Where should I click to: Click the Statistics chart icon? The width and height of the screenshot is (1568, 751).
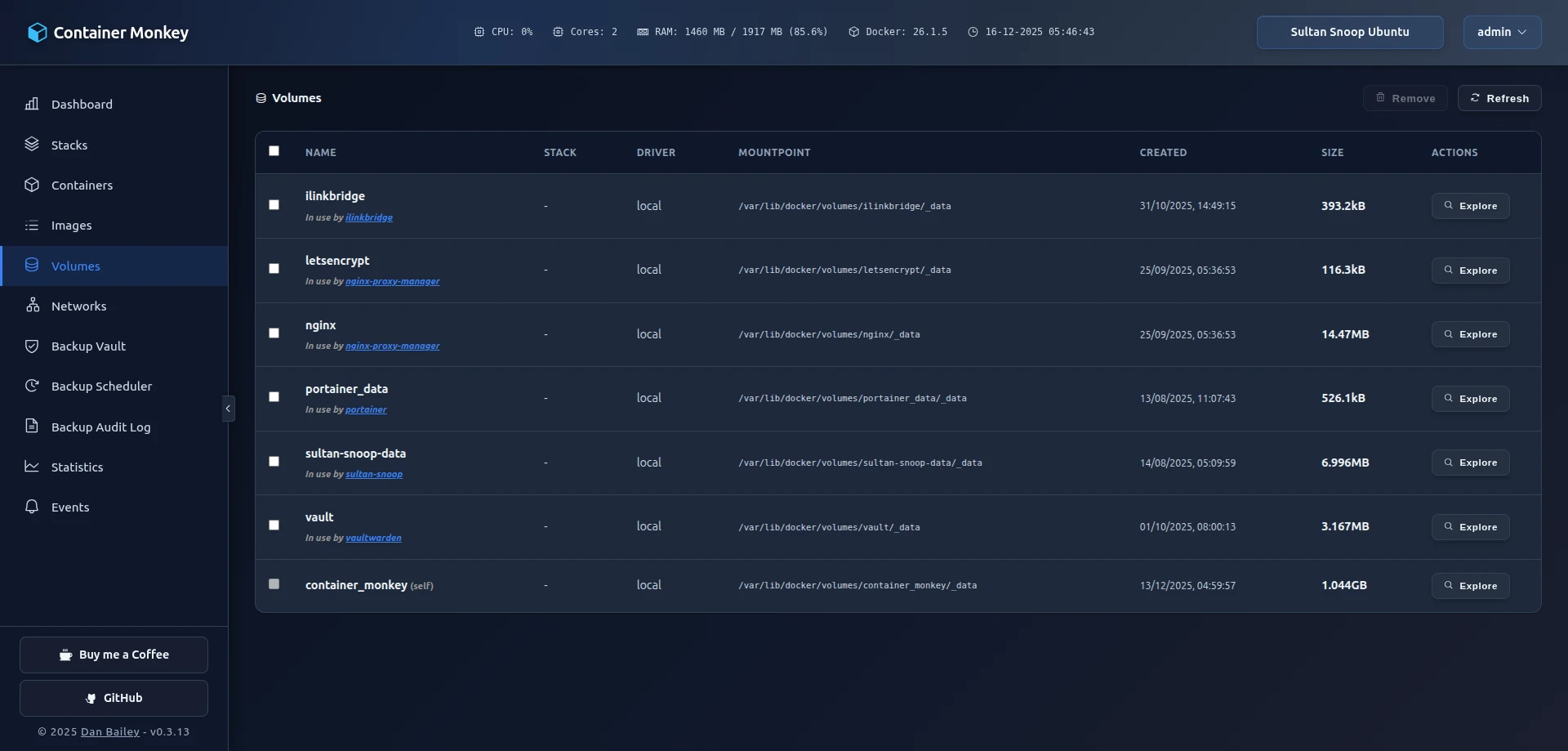tap(32, 467)
